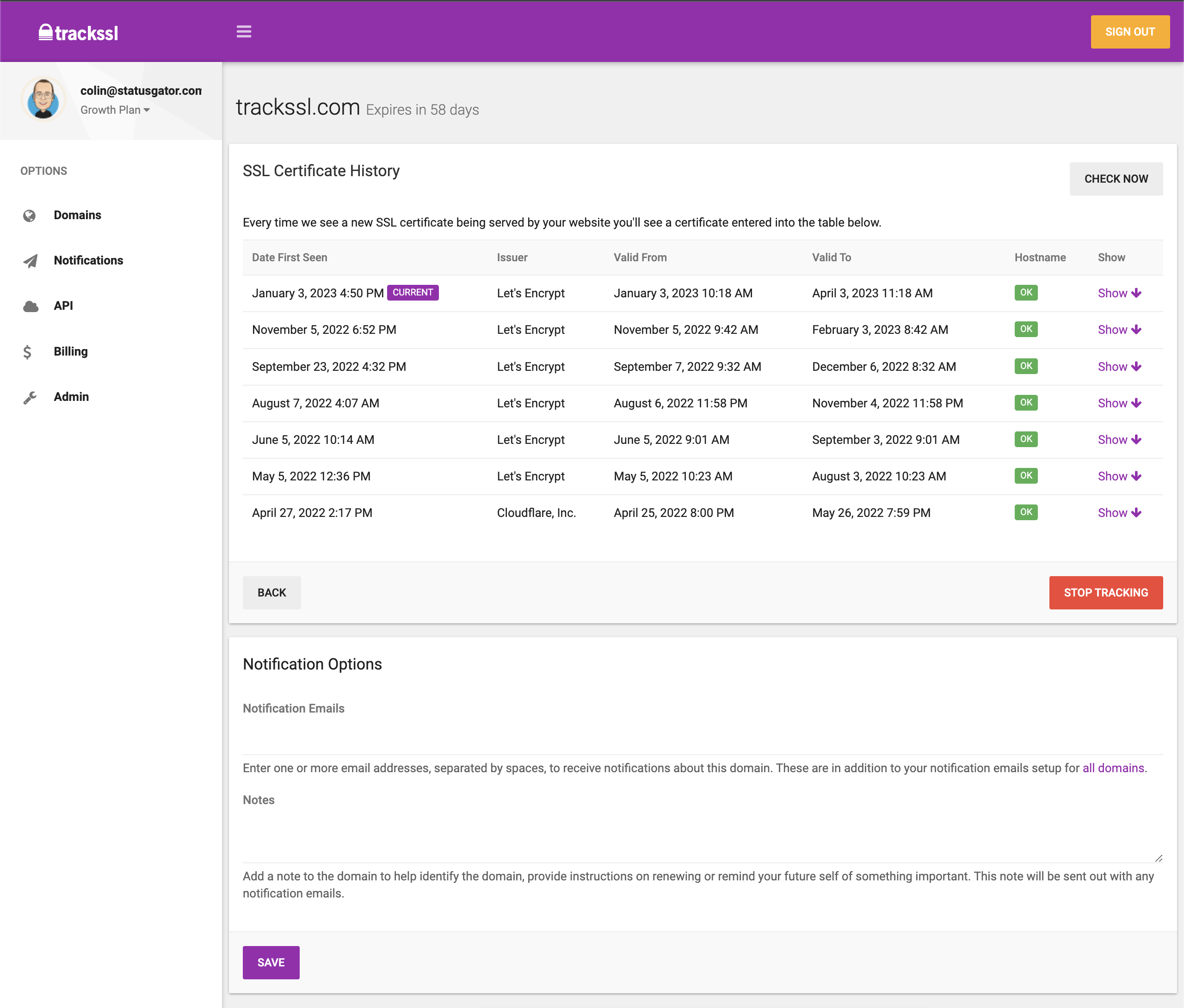Open the Billing menu item

click(x=71, y=351)
